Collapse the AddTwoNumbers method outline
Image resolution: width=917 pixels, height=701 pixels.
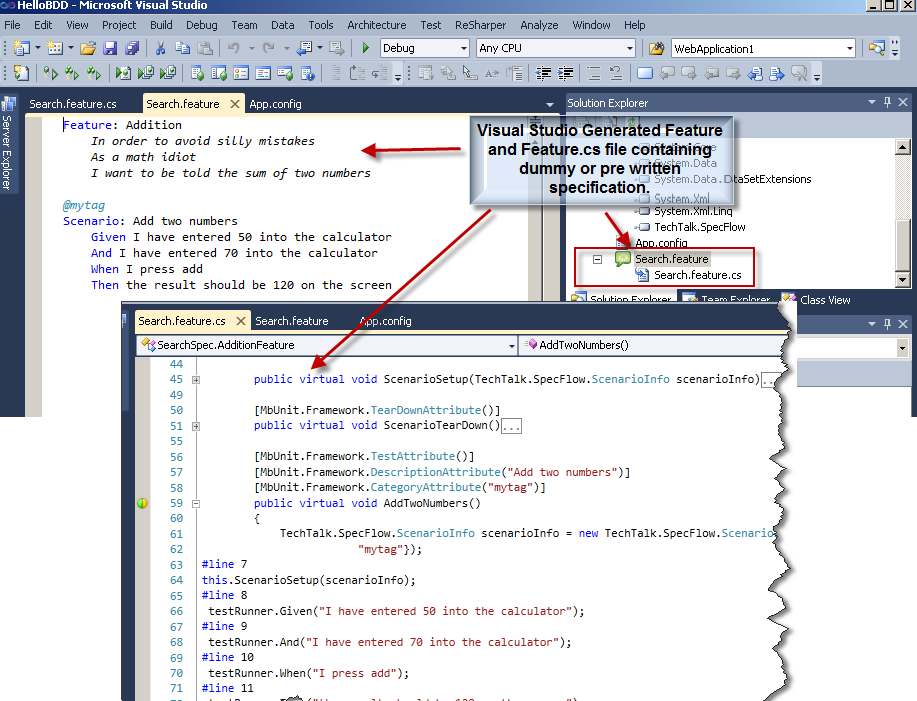[x=196, y=503]
